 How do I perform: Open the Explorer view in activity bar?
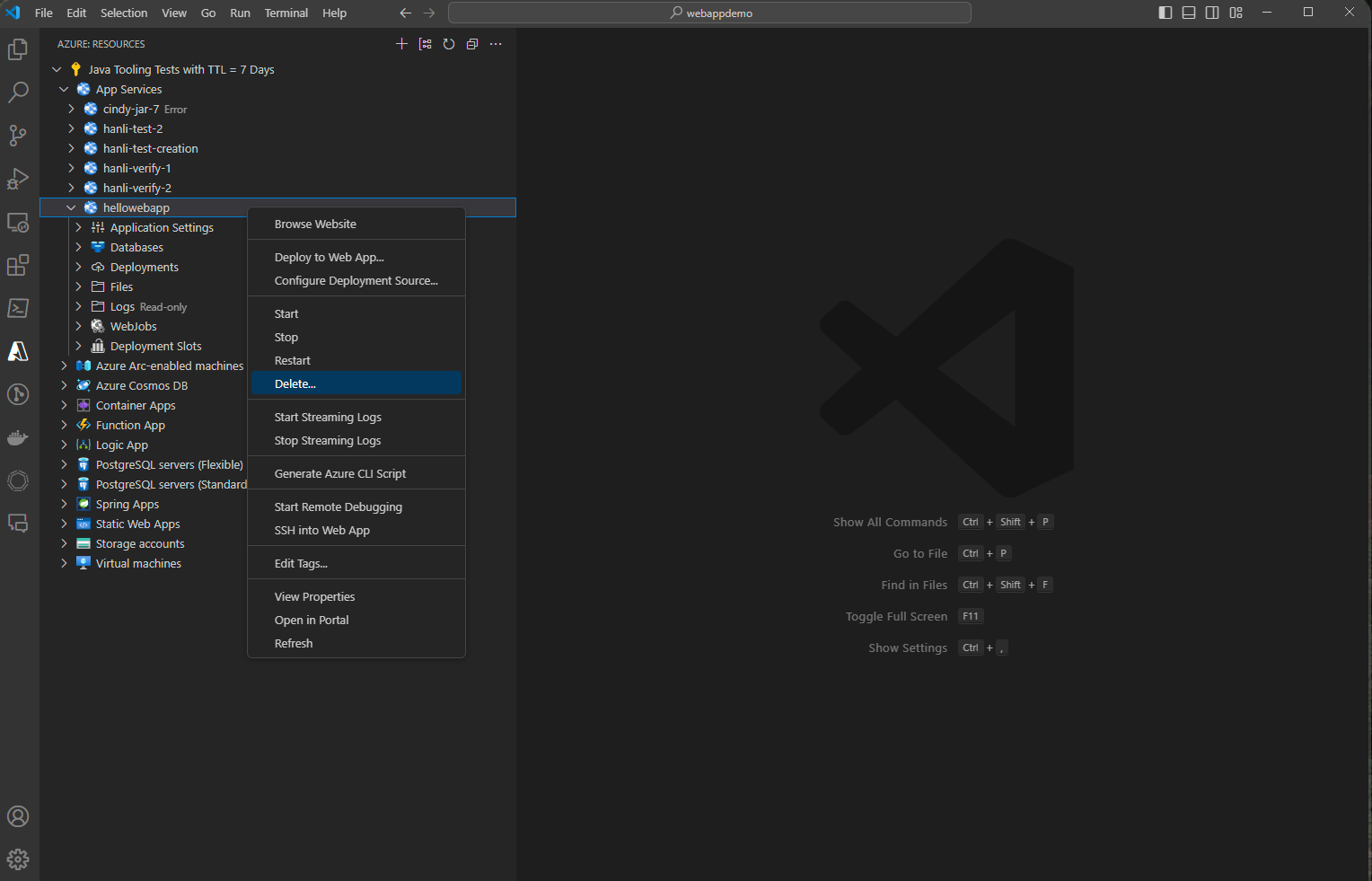tap(18, 49)
